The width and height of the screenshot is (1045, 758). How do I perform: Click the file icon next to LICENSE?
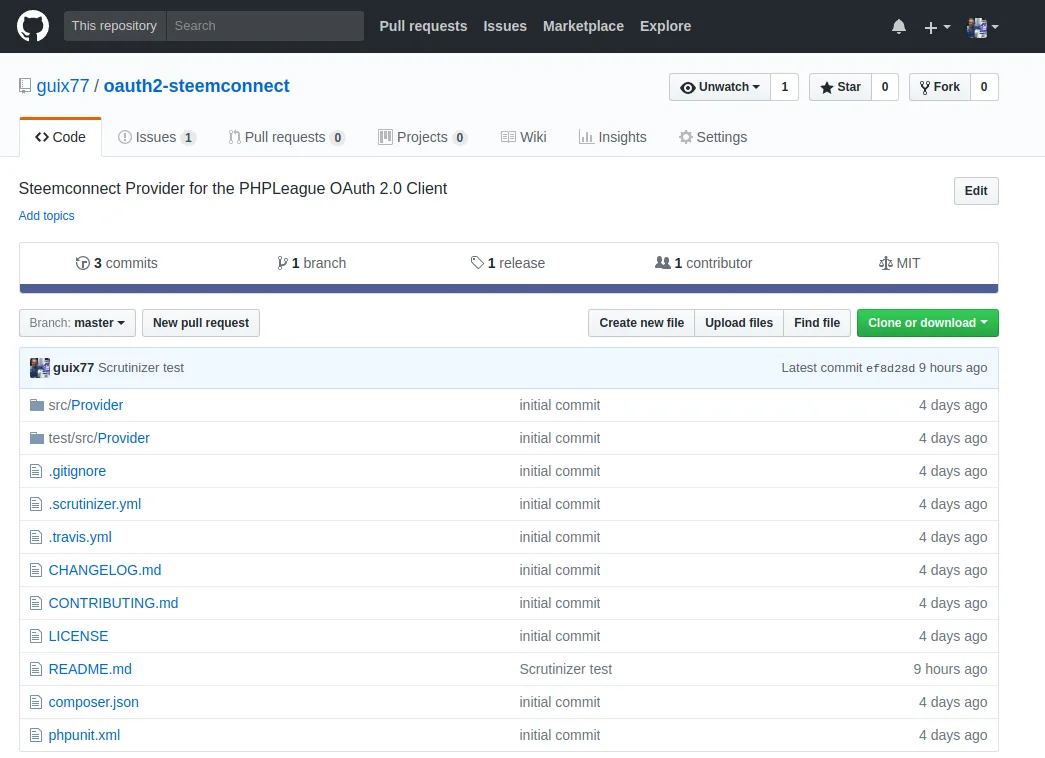36,636
